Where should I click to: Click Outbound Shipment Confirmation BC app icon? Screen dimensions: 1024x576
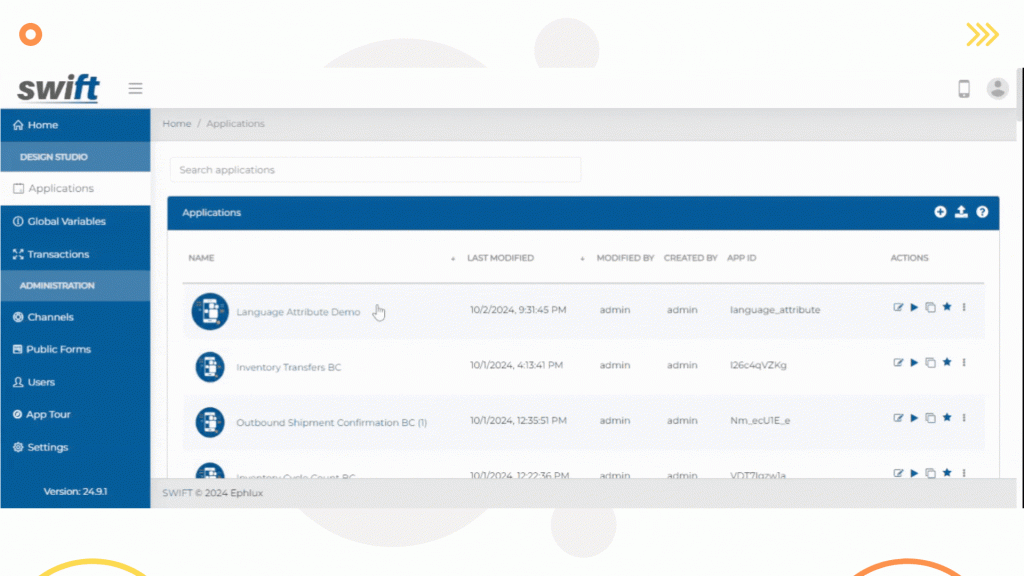pyautogui.click(x=210, y=423)
